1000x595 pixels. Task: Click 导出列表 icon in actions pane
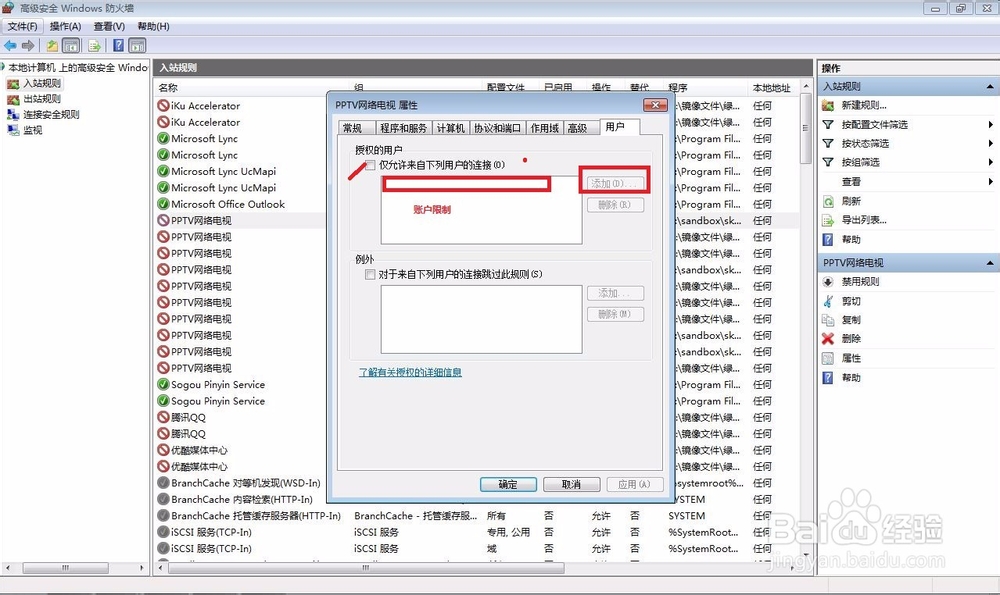pos(828,220)
